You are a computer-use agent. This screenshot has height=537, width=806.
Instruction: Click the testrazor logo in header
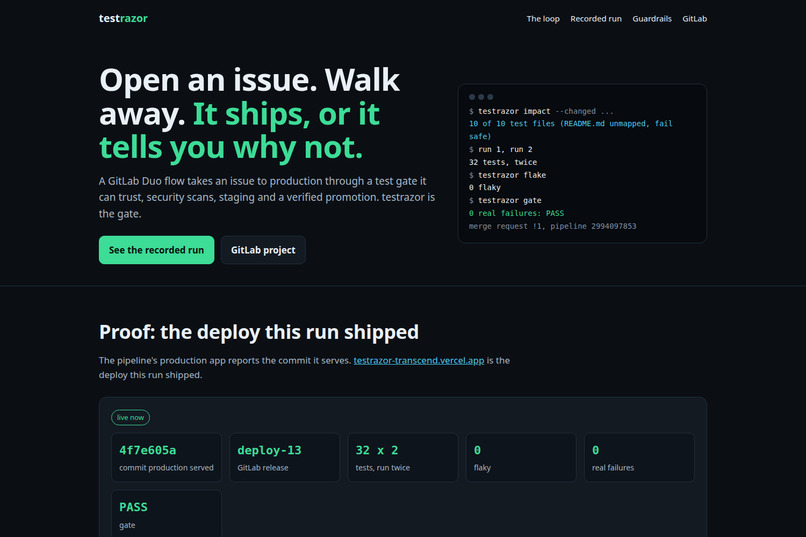[123, 18]
